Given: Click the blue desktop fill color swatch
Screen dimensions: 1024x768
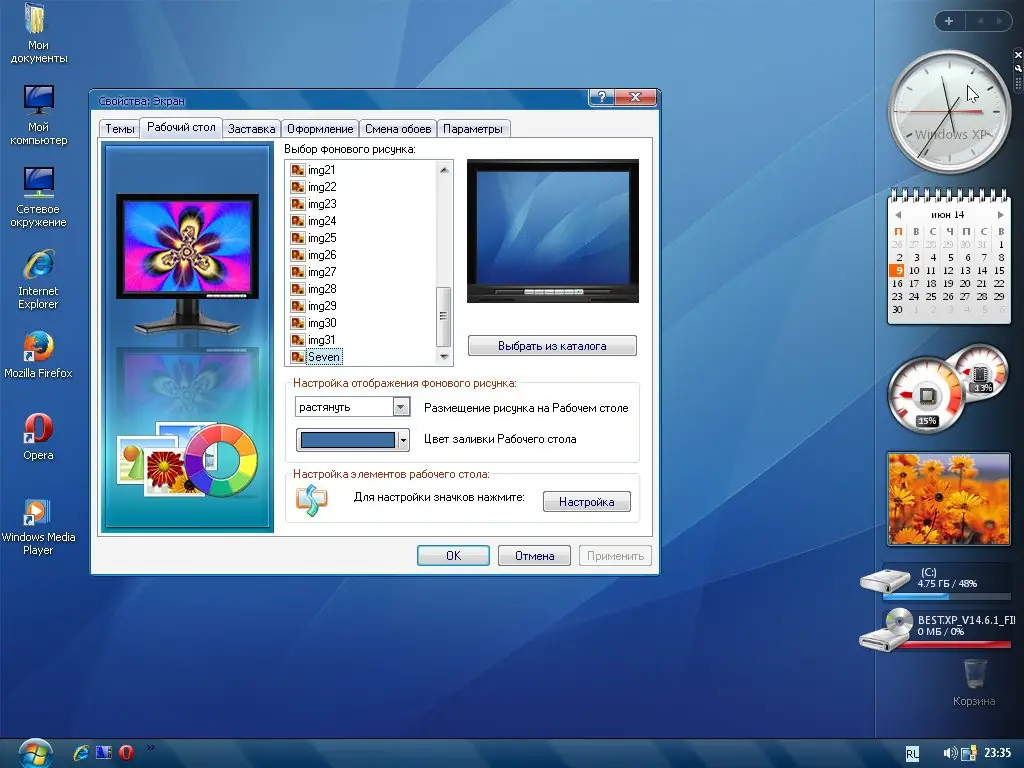Looking at the screenshot, I should point(347,440).
